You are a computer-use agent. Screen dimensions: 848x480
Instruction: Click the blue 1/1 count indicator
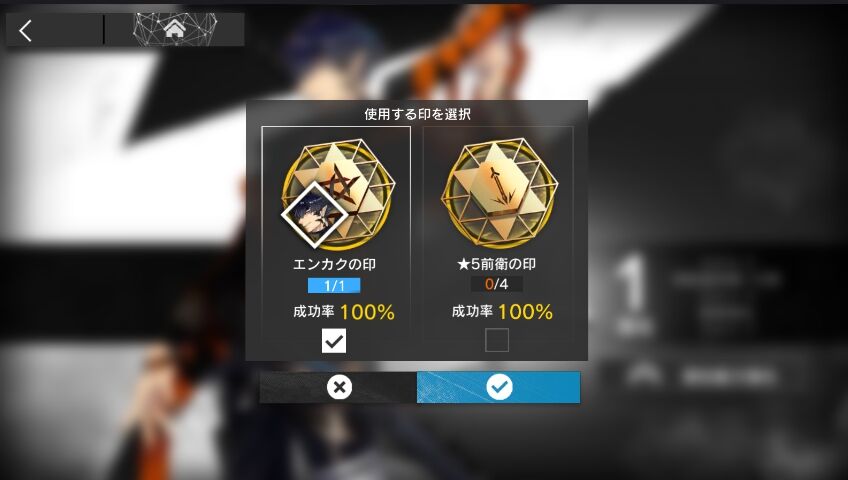pyautogui.click(x=334, y=285)
